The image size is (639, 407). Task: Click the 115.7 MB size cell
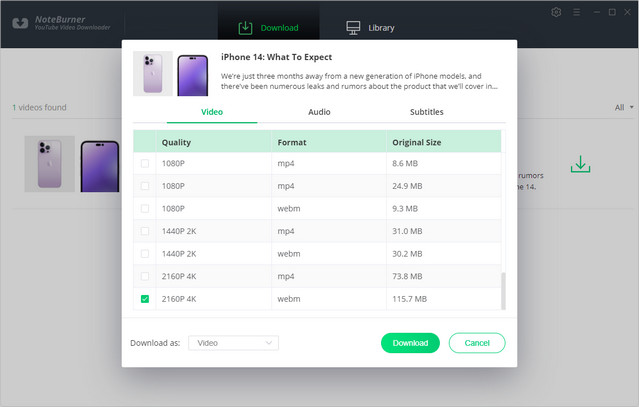click(409, 299)
